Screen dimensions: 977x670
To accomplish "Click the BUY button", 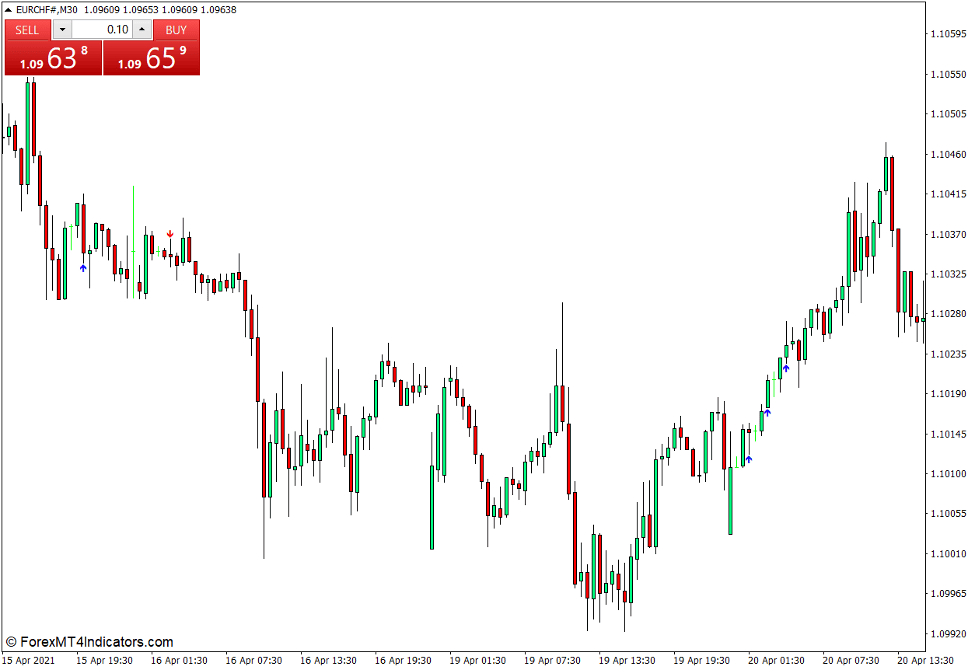I will [176, 30].
